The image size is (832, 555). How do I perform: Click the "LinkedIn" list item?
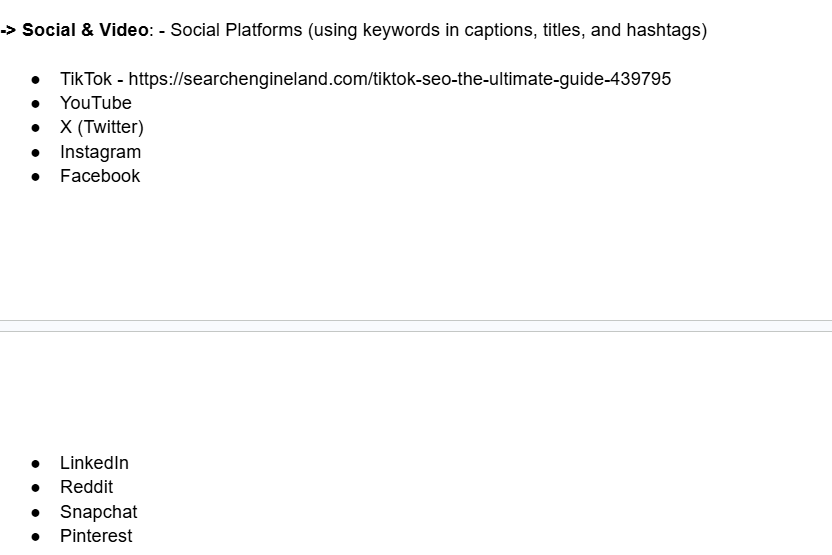tap(94, 463)
